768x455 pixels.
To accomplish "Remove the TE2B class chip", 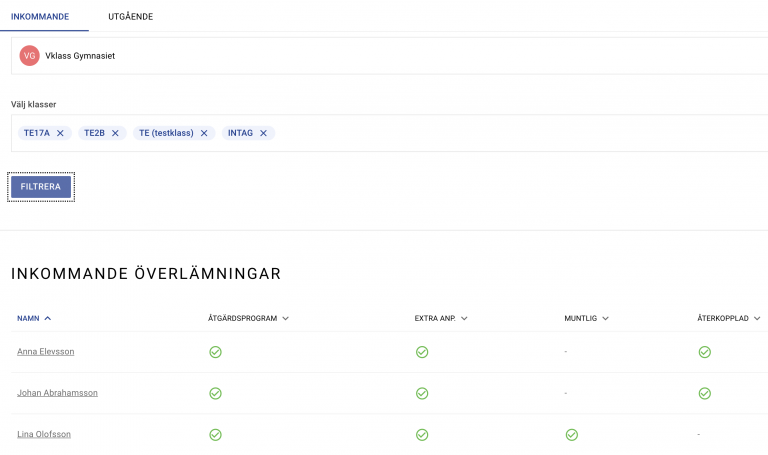I will (x=115, y=133).
